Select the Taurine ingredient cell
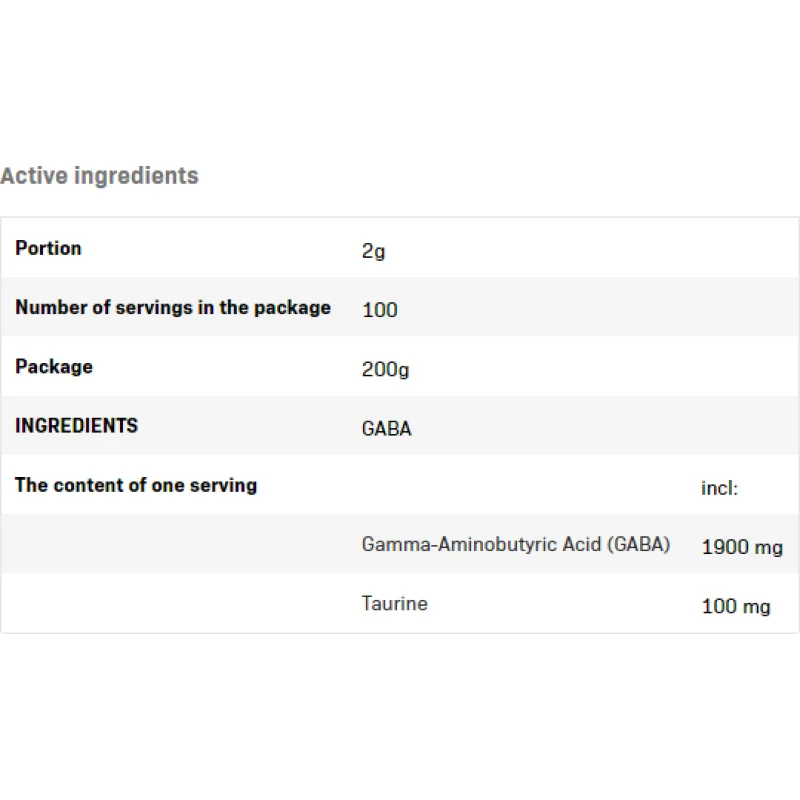This screenshot has height=800, width=800. click(395, 603)
